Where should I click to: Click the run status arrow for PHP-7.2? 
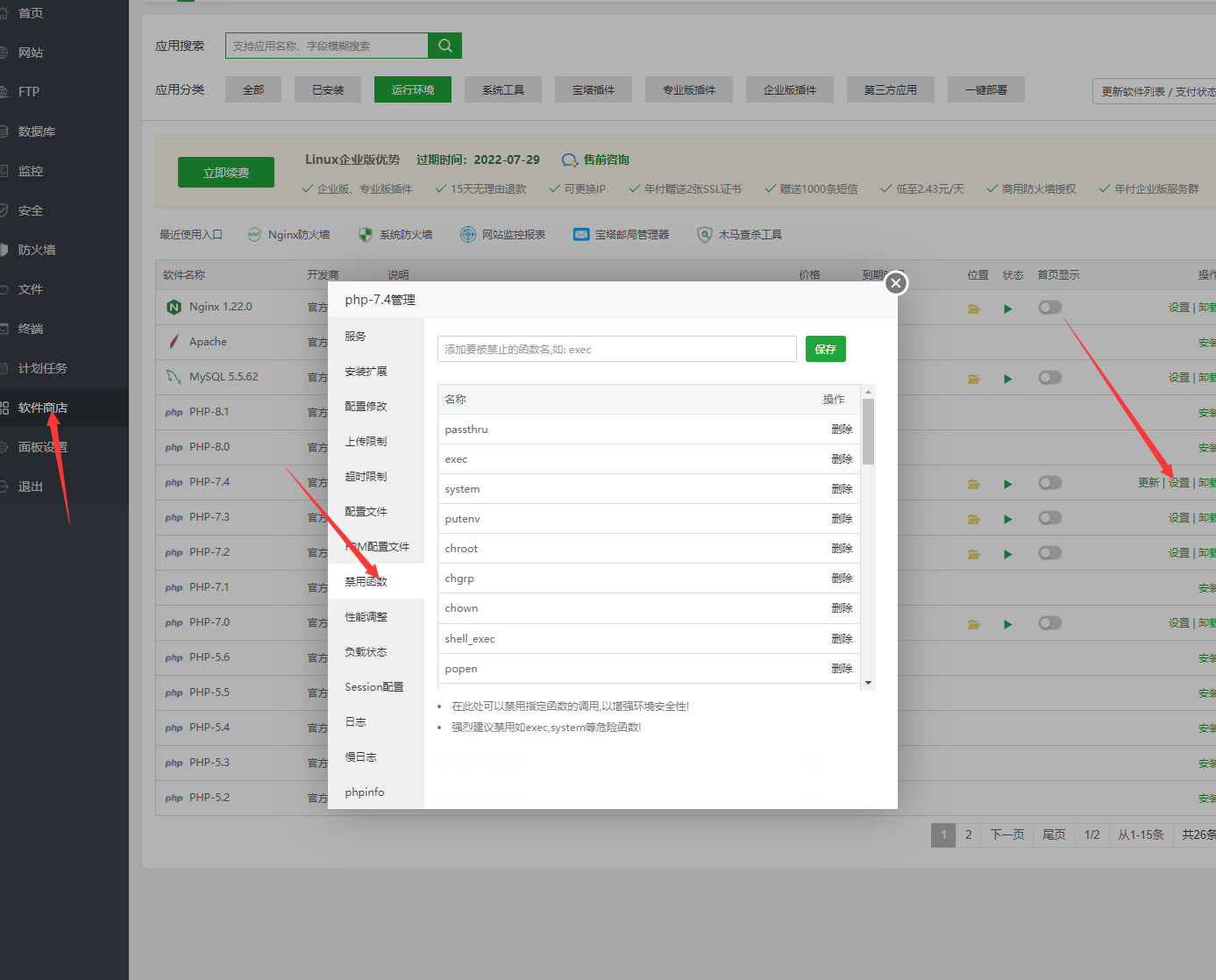click(x=1008, y=554)
